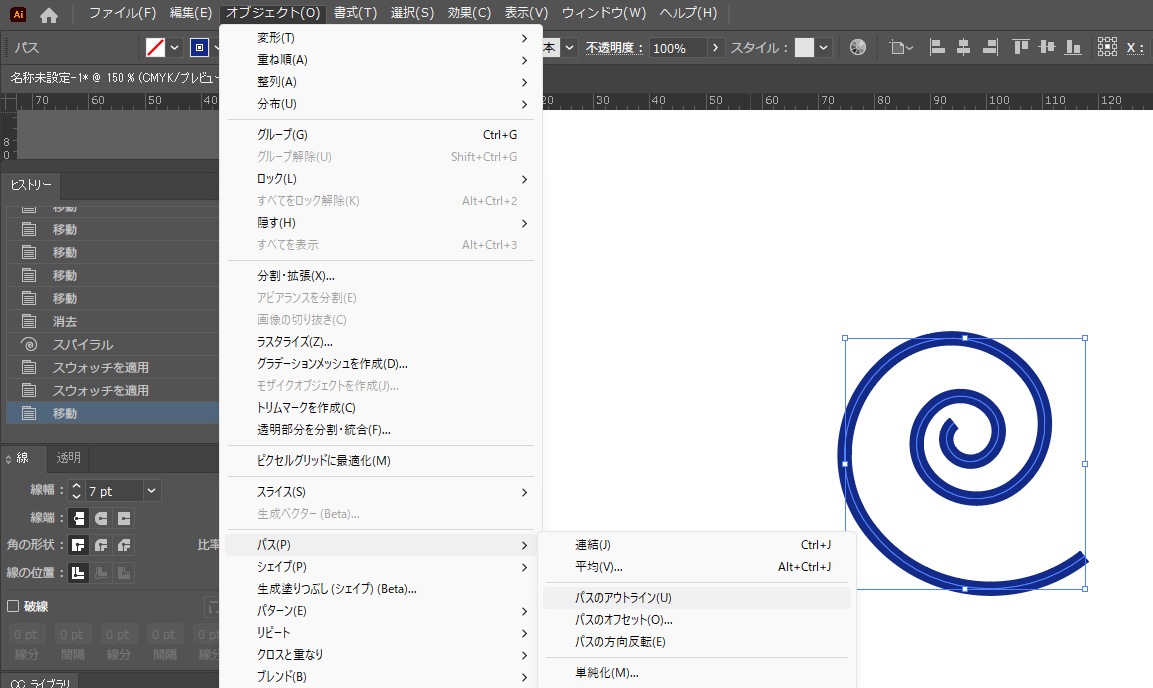Click the vertical align top icon
The image size is (1153, 688).
(1020, 47)
